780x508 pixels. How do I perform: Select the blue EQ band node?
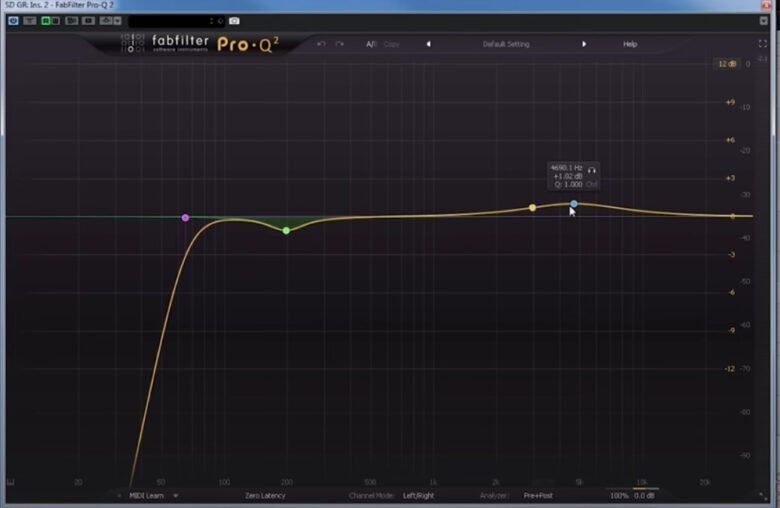pos(574,203)
